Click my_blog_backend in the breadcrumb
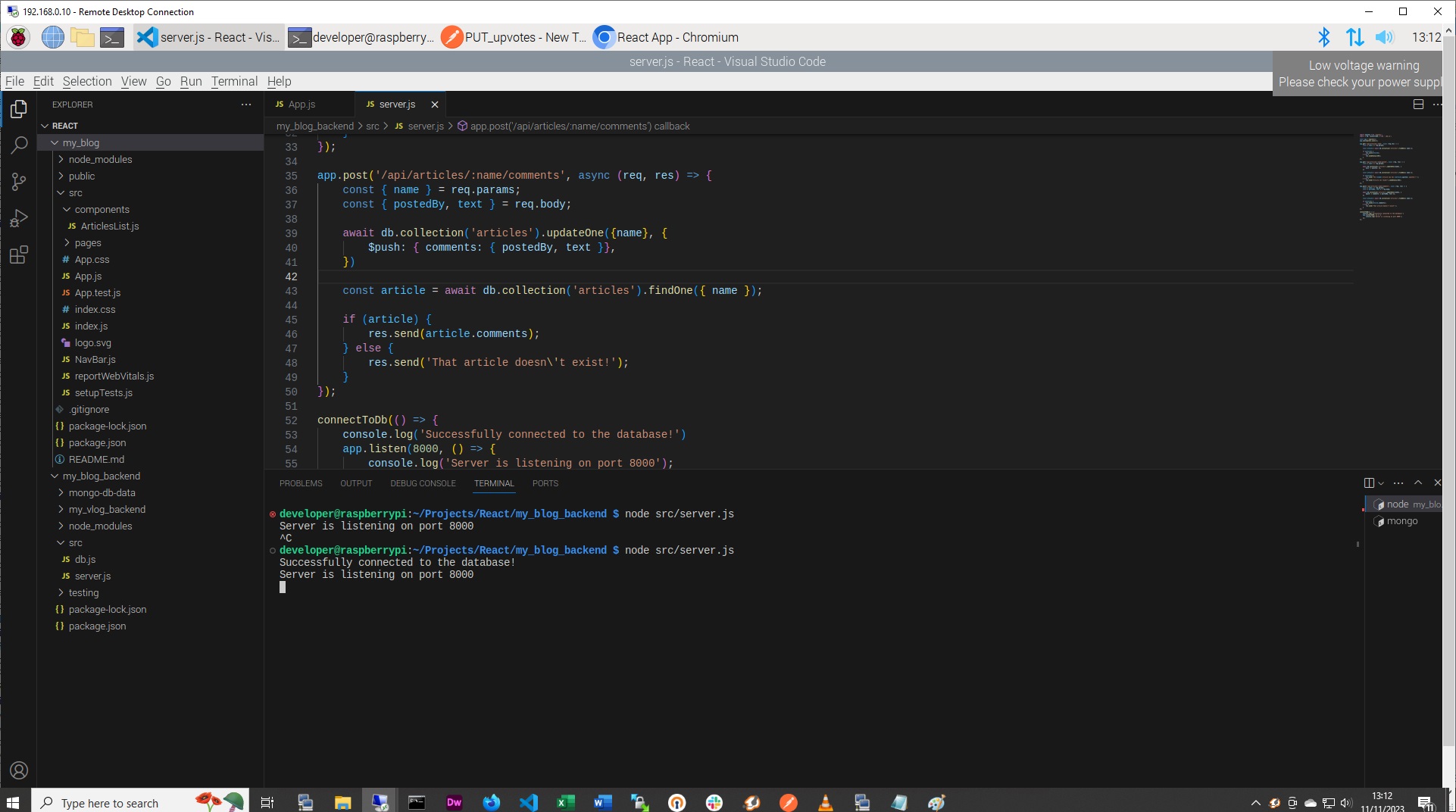This screenshot has height=812, width=1456. (314, 126)
